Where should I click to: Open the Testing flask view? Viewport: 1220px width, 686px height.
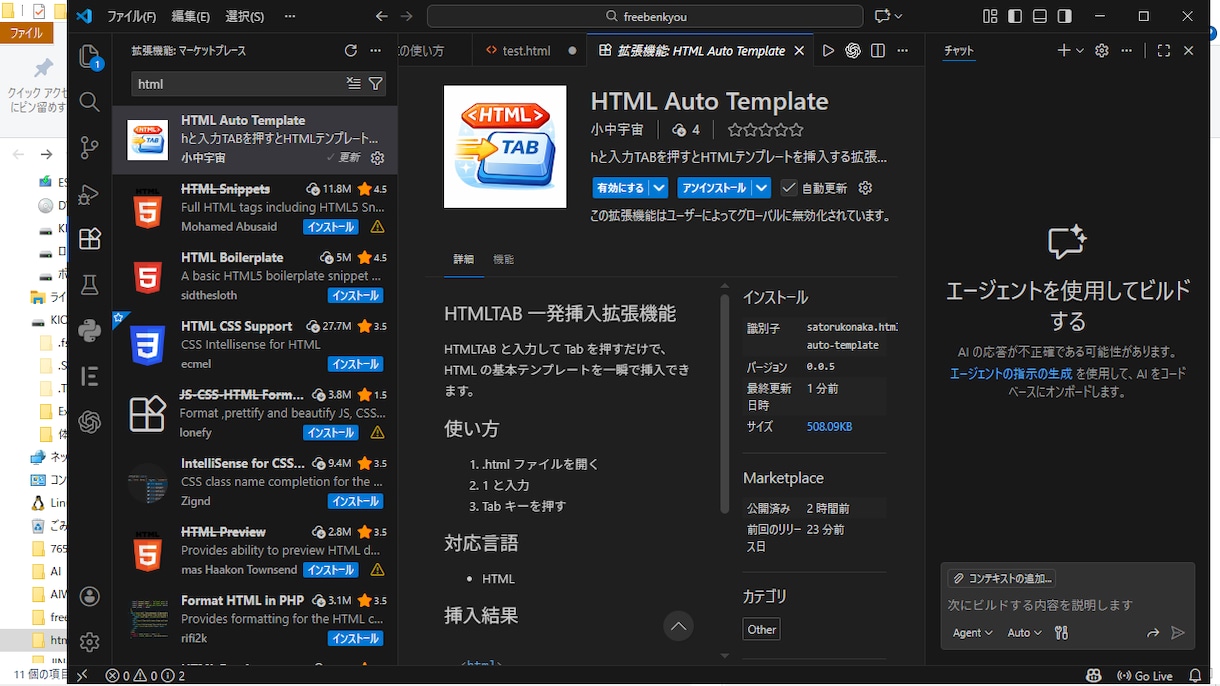click(89, 285)
